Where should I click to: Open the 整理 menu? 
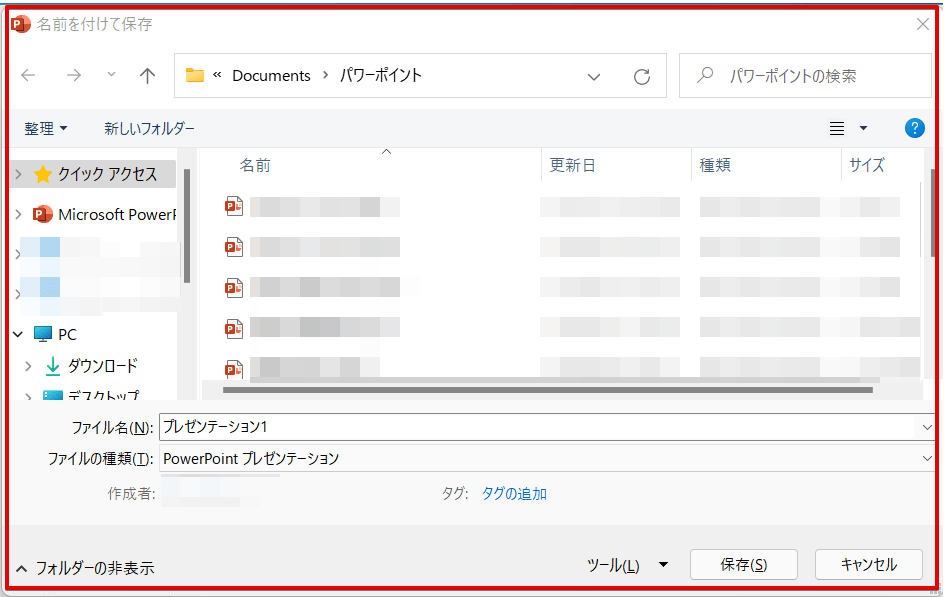[x=46, y=128]
